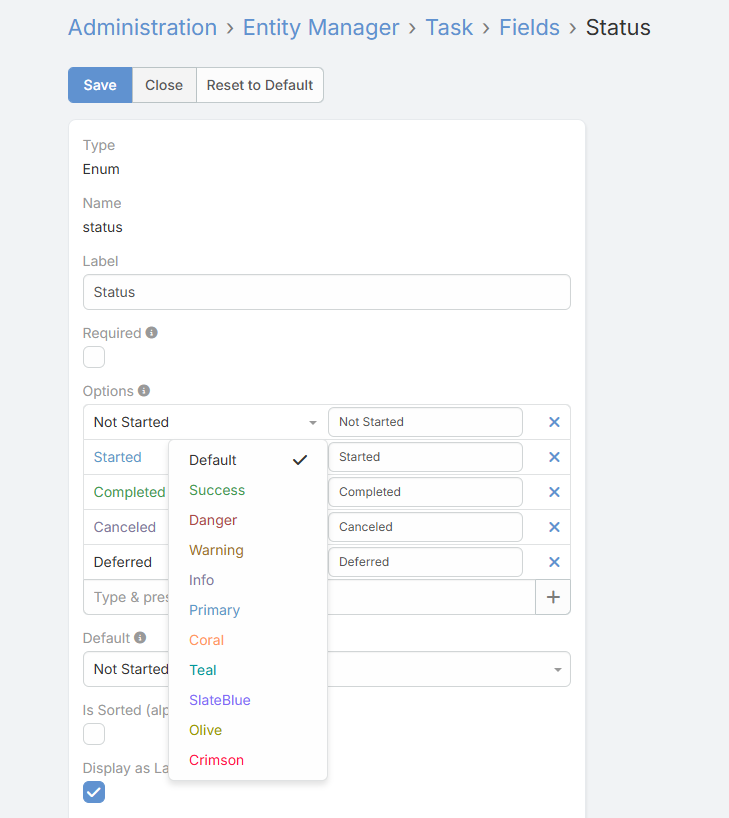This screenshot has height=818, width=729.
Task: Click X to remove Canceled option
Action: [554, 527]
